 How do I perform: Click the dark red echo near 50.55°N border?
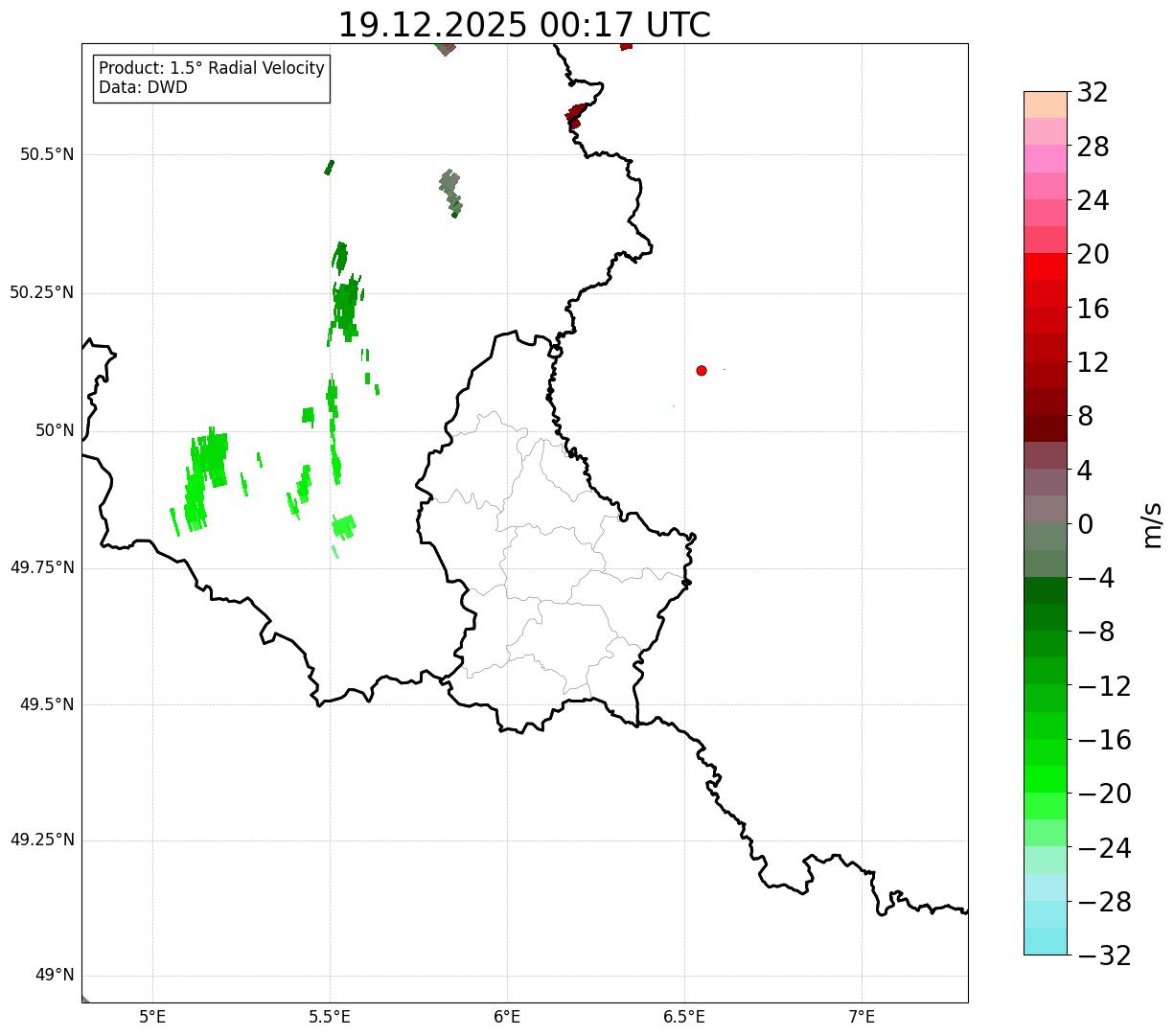(x=575, y=115)
